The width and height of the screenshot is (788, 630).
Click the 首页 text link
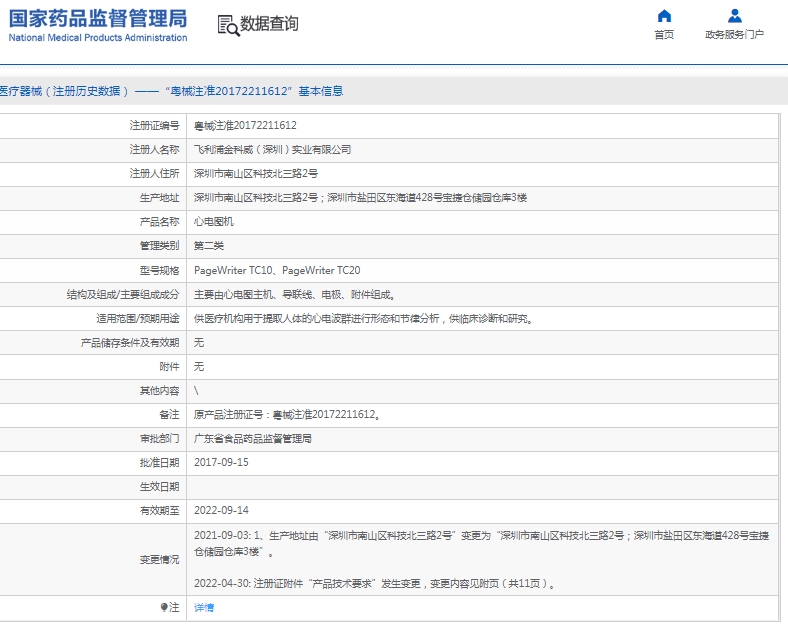664,35
